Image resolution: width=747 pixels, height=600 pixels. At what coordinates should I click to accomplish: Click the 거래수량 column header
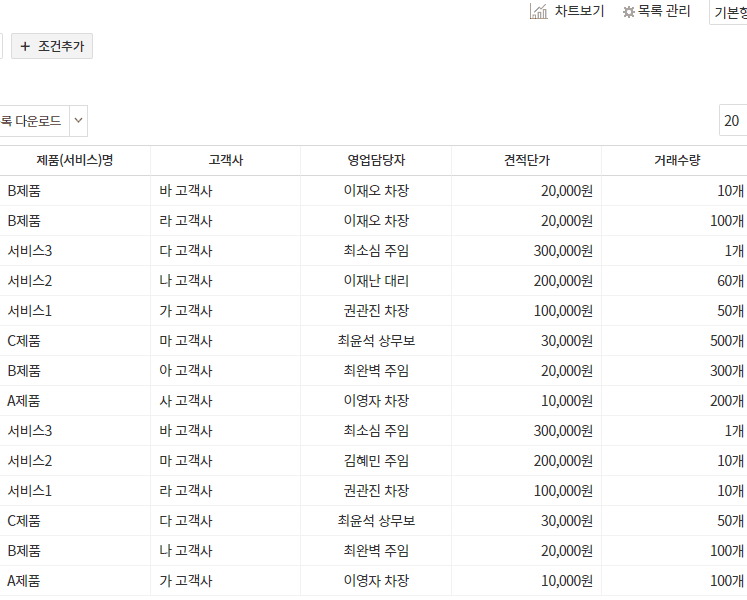pos(676,160)
